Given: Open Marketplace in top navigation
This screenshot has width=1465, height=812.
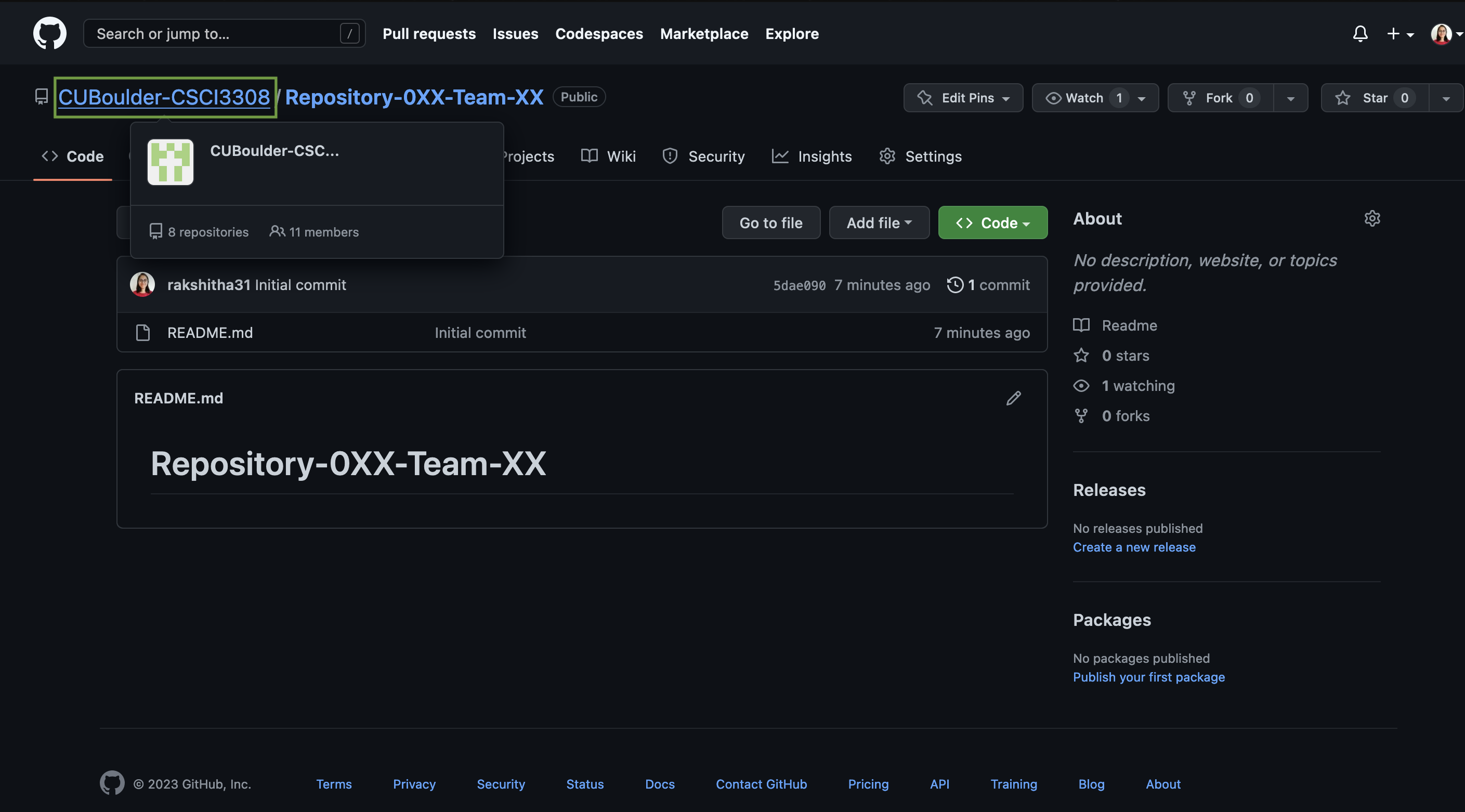Looking at the screenshot, I should [704, 34].
